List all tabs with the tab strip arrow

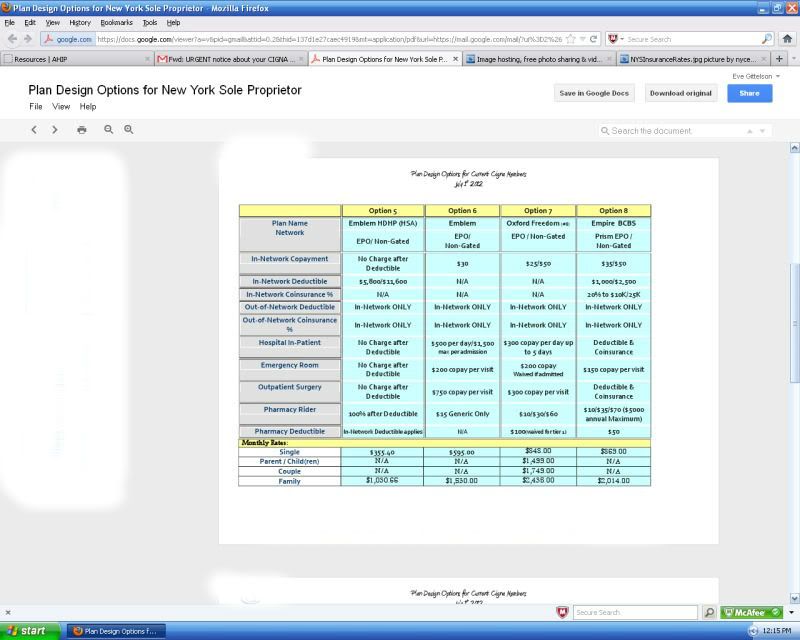793,59
